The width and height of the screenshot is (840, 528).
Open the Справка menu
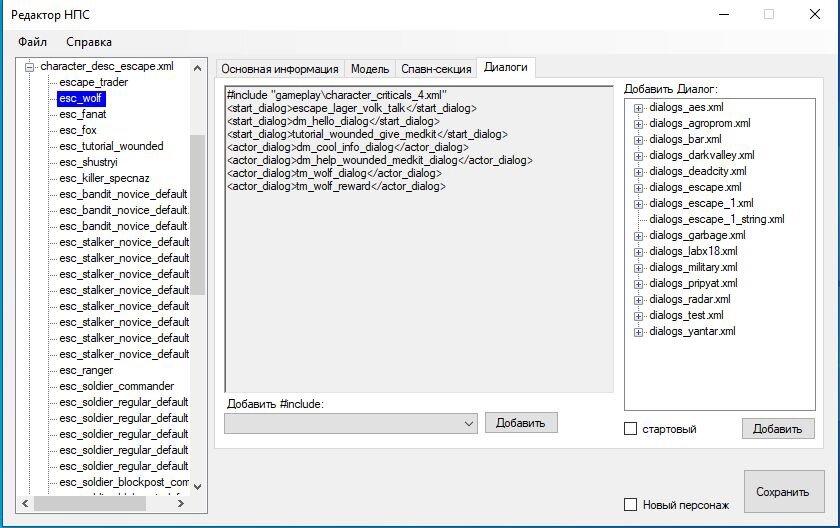tap(89, 42)
